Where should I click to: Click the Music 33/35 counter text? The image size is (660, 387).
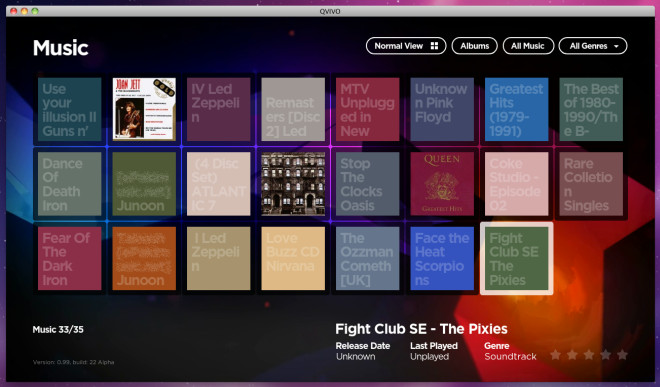coord(58,329)
